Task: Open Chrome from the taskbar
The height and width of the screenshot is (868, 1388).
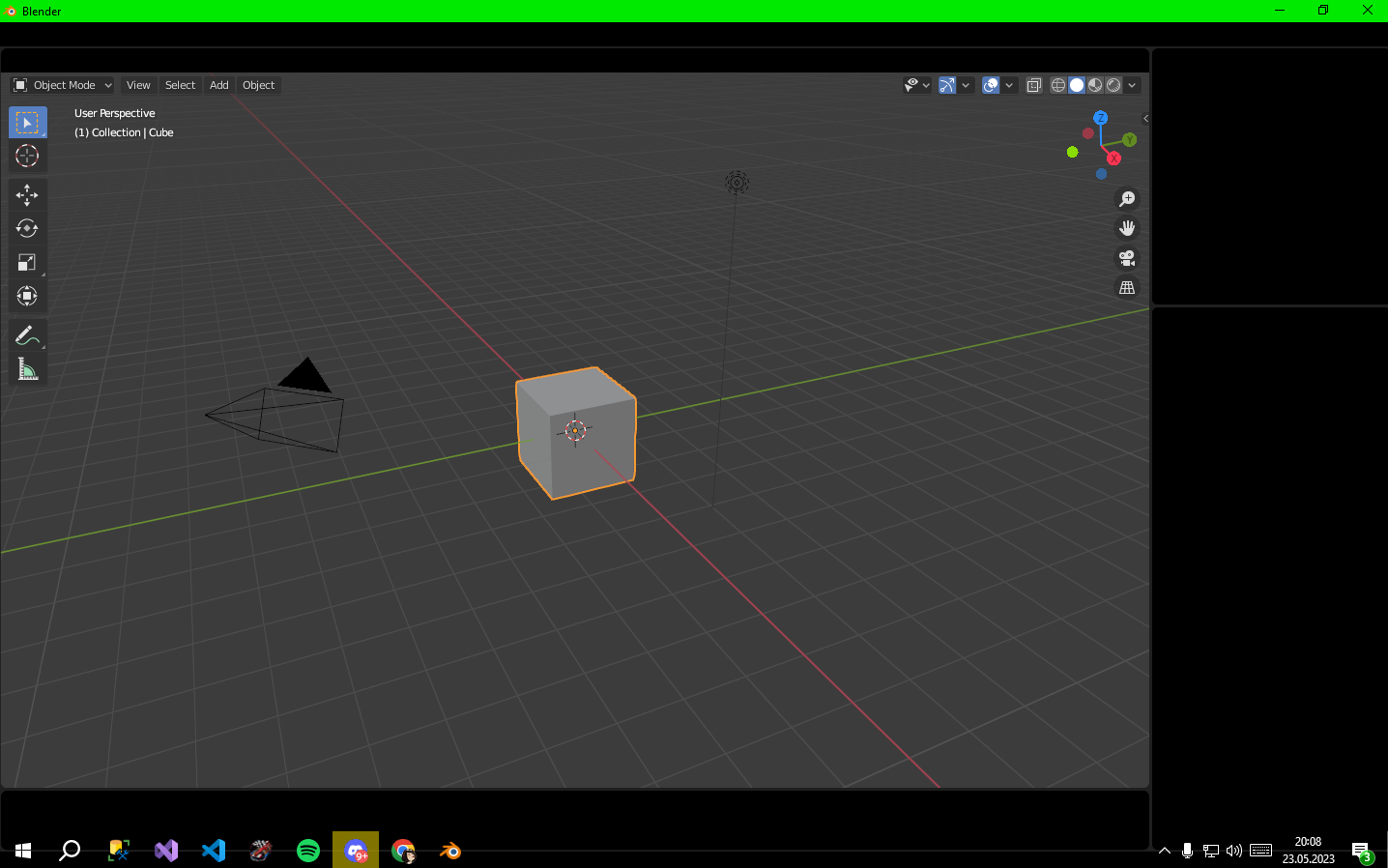Action: pos(403,851)
